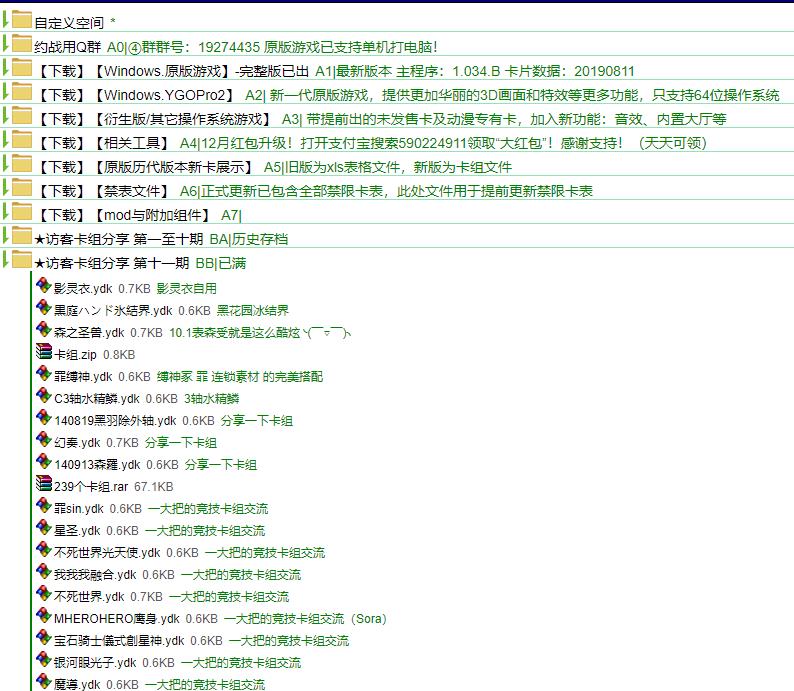
Task: Click the file icon beside 140913森羅.ydk
Action: [44, 461]
